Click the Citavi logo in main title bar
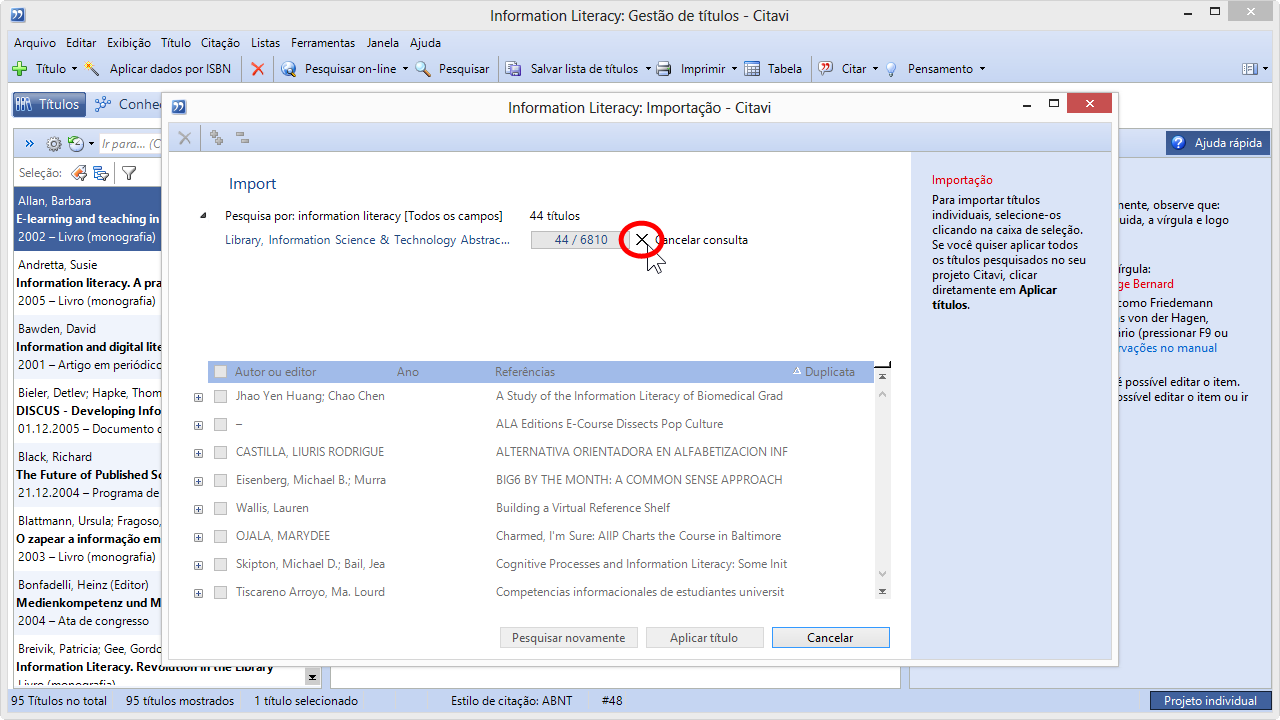The width and height of the screenshot is (1280, 720). point(17,15)
